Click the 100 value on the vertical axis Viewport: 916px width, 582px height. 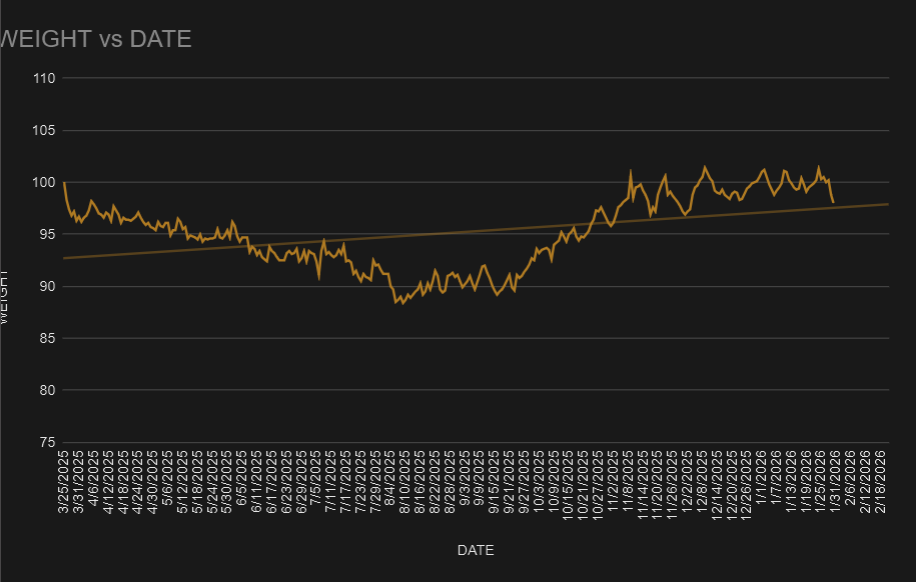(44, 182)
